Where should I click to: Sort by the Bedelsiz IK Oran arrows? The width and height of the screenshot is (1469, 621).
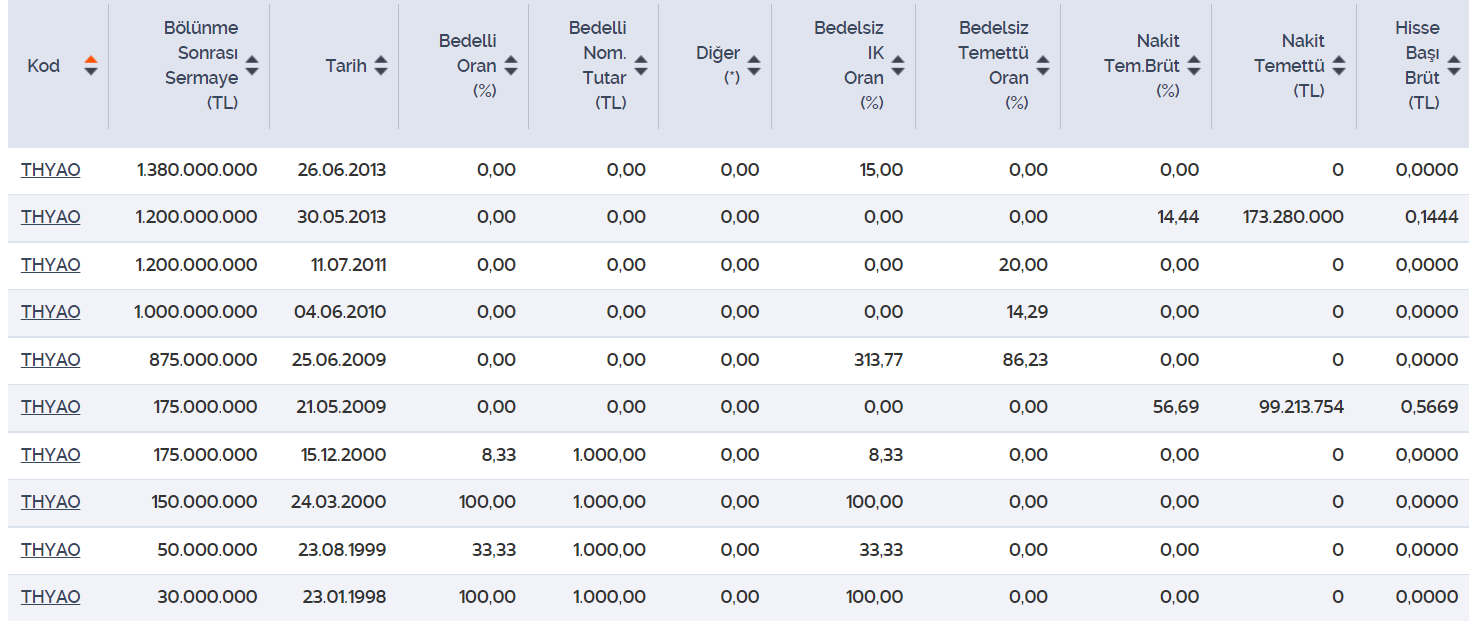pyautogui.click(x=898, y=66)
